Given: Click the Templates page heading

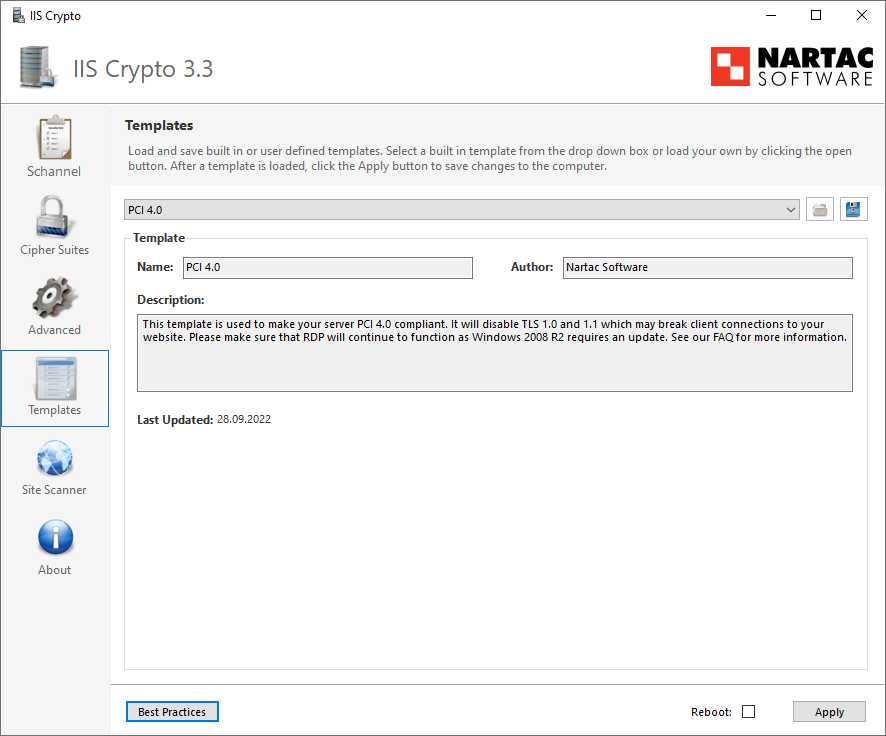Looking at the screenshot, I should [159, 125].
